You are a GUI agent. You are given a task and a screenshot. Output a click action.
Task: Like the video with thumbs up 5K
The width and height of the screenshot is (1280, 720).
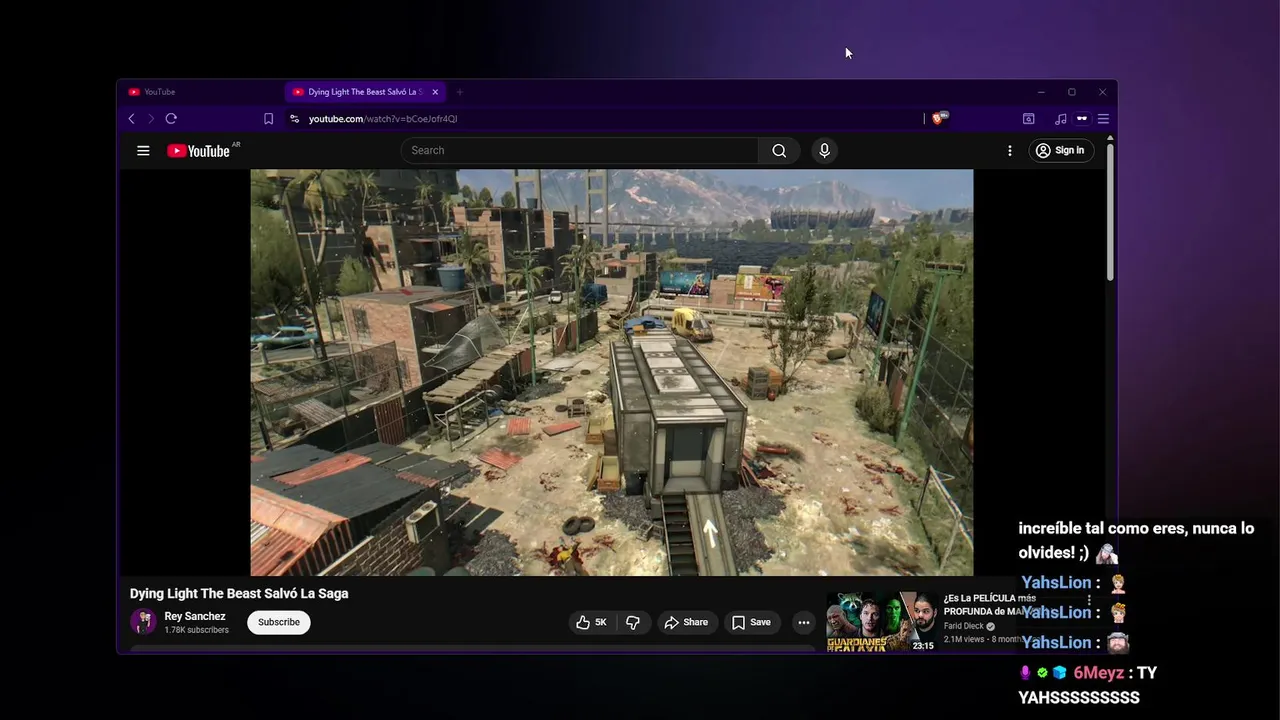coord(591,622)
